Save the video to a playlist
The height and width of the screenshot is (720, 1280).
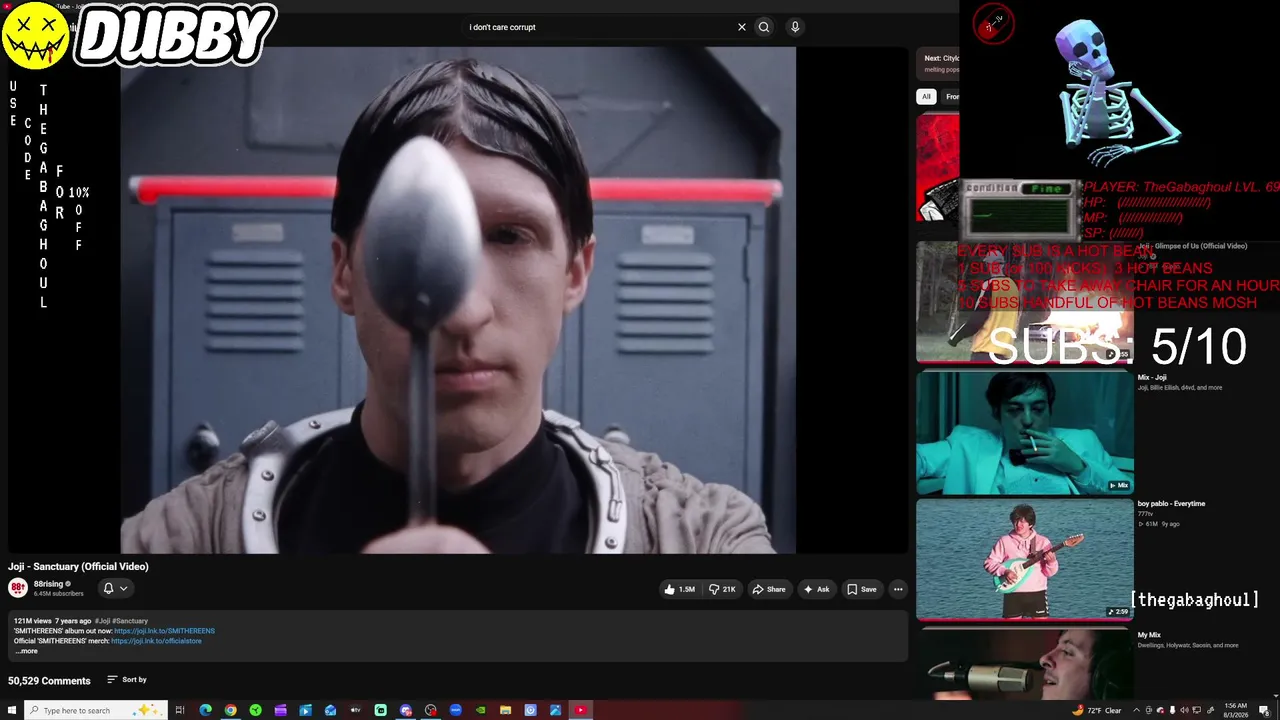pos(862,589)
